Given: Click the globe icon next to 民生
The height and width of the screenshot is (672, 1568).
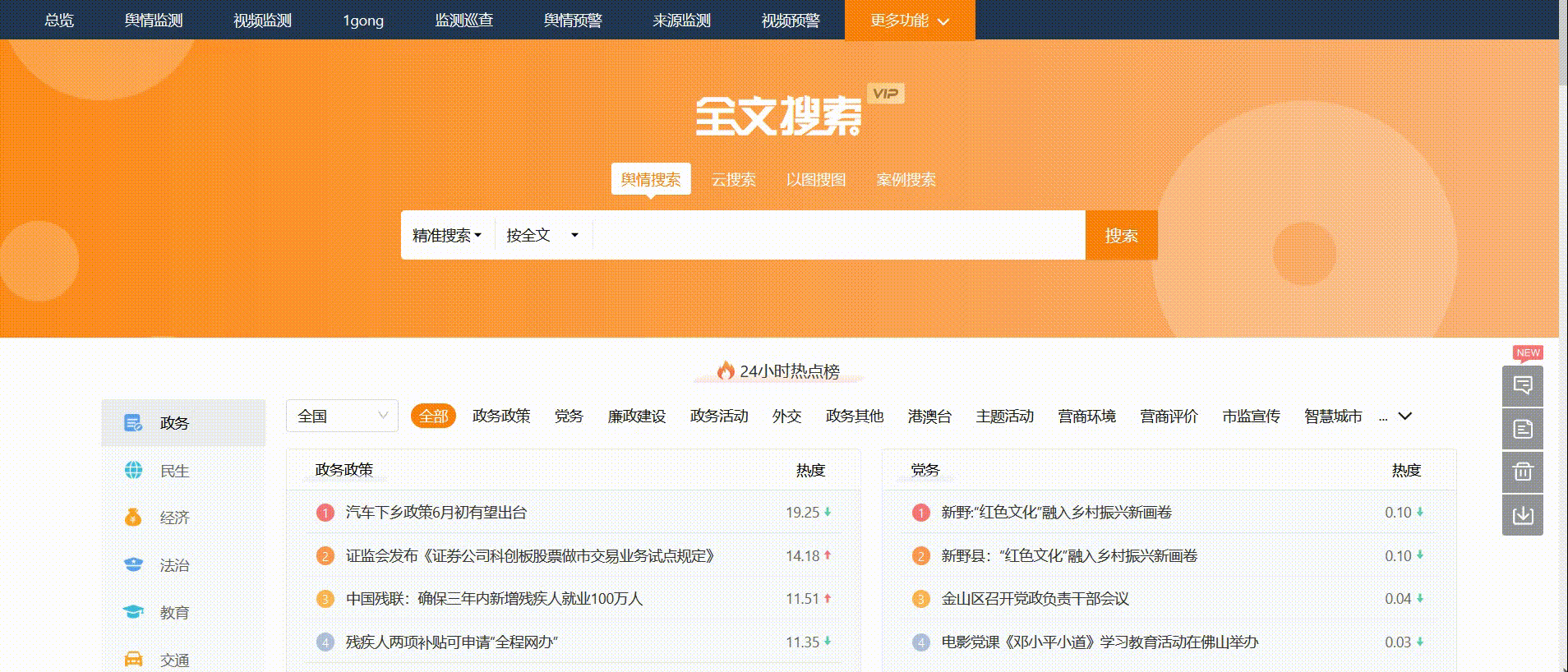Looking at the screenshot, I should (x=133, y=470).
